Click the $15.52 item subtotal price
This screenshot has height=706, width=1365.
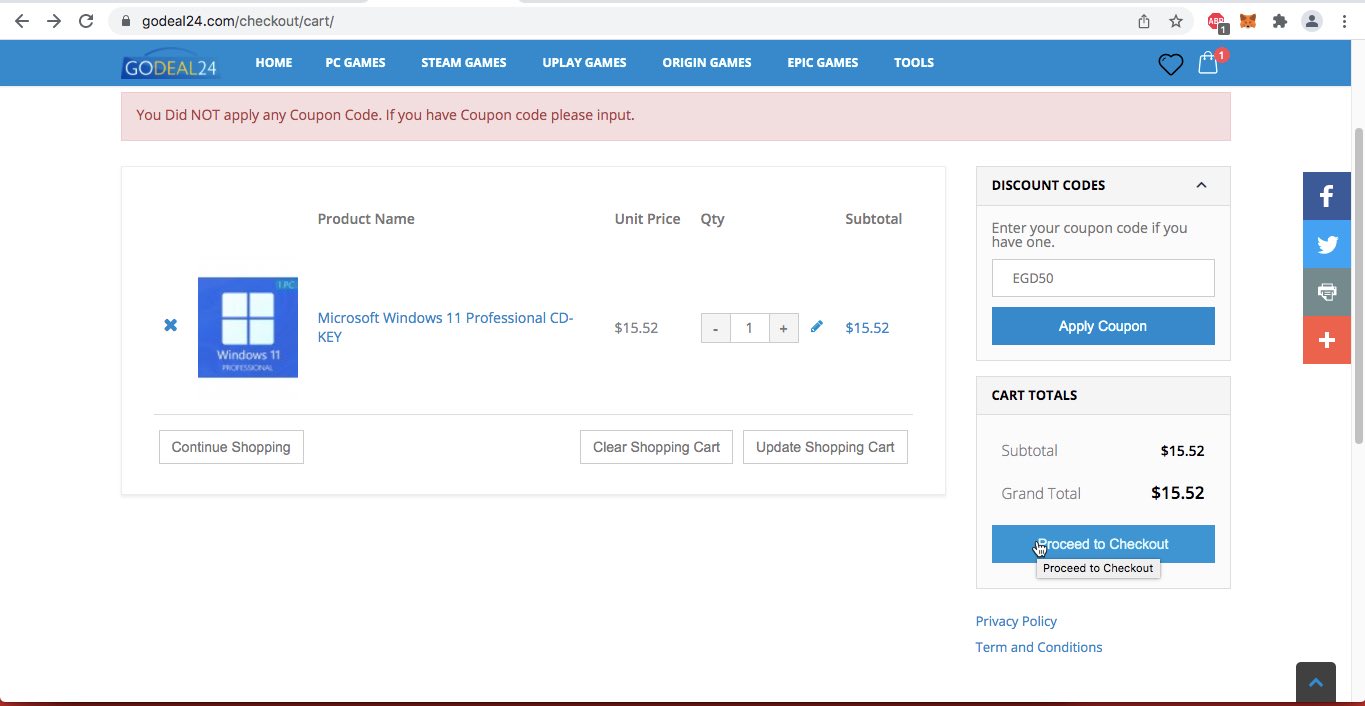coord(867,327)
